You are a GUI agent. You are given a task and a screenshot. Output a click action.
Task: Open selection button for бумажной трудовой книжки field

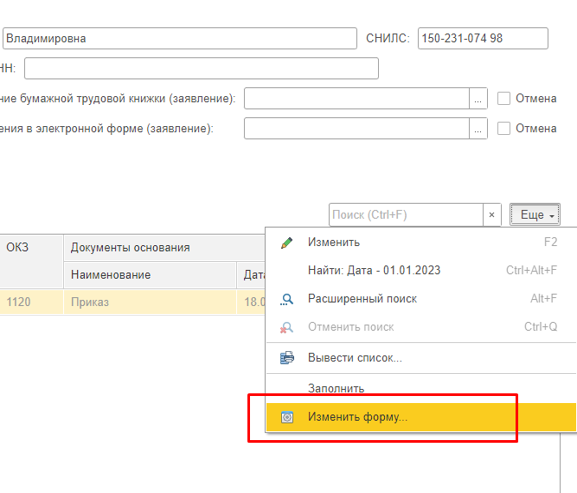(x=478, y=98)
